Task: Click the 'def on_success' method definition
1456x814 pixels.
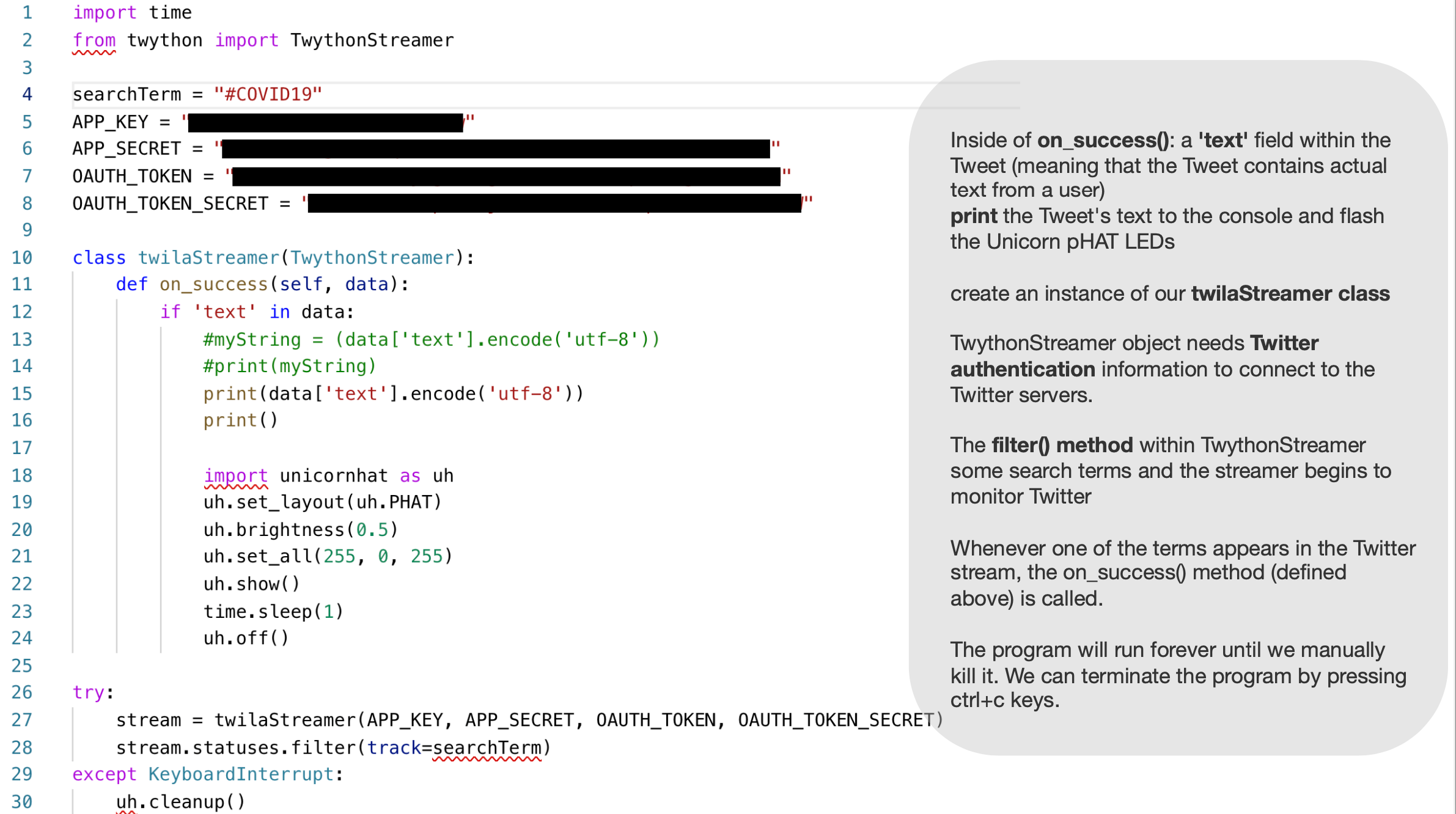Action: 262,285
